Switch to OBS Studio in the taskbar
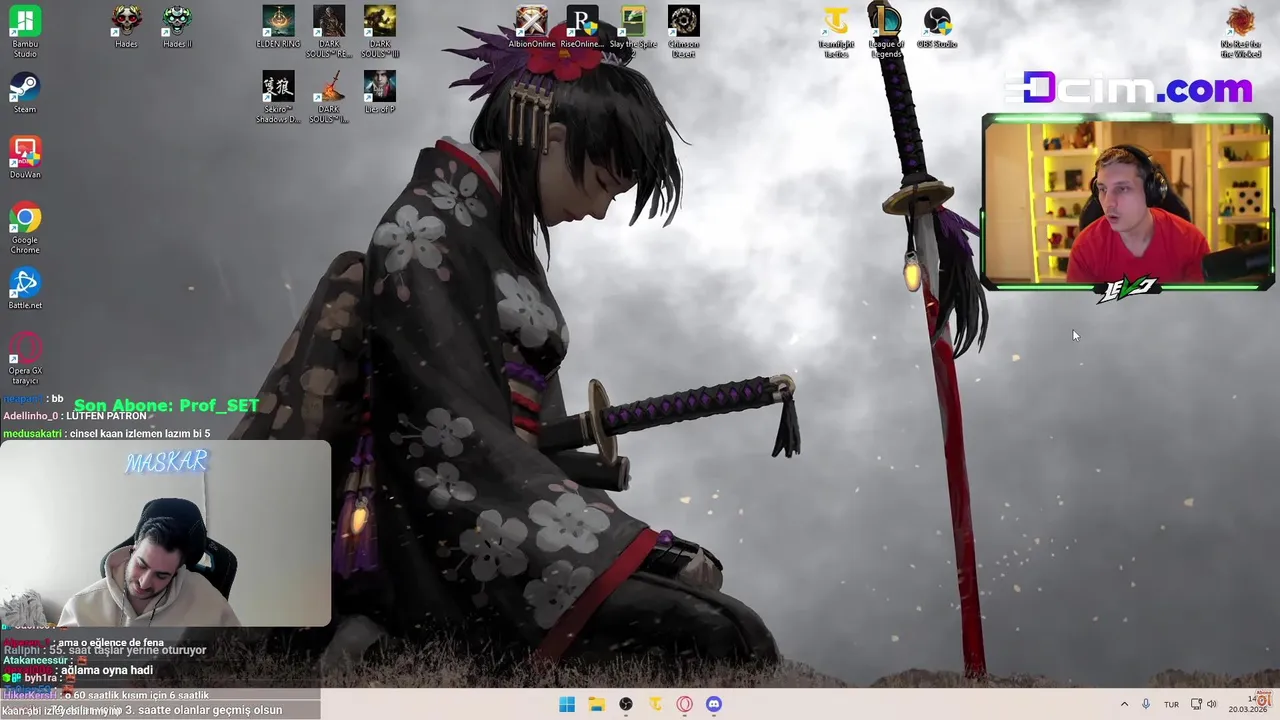Screen dimensions: 1280x720 point(626,704)
